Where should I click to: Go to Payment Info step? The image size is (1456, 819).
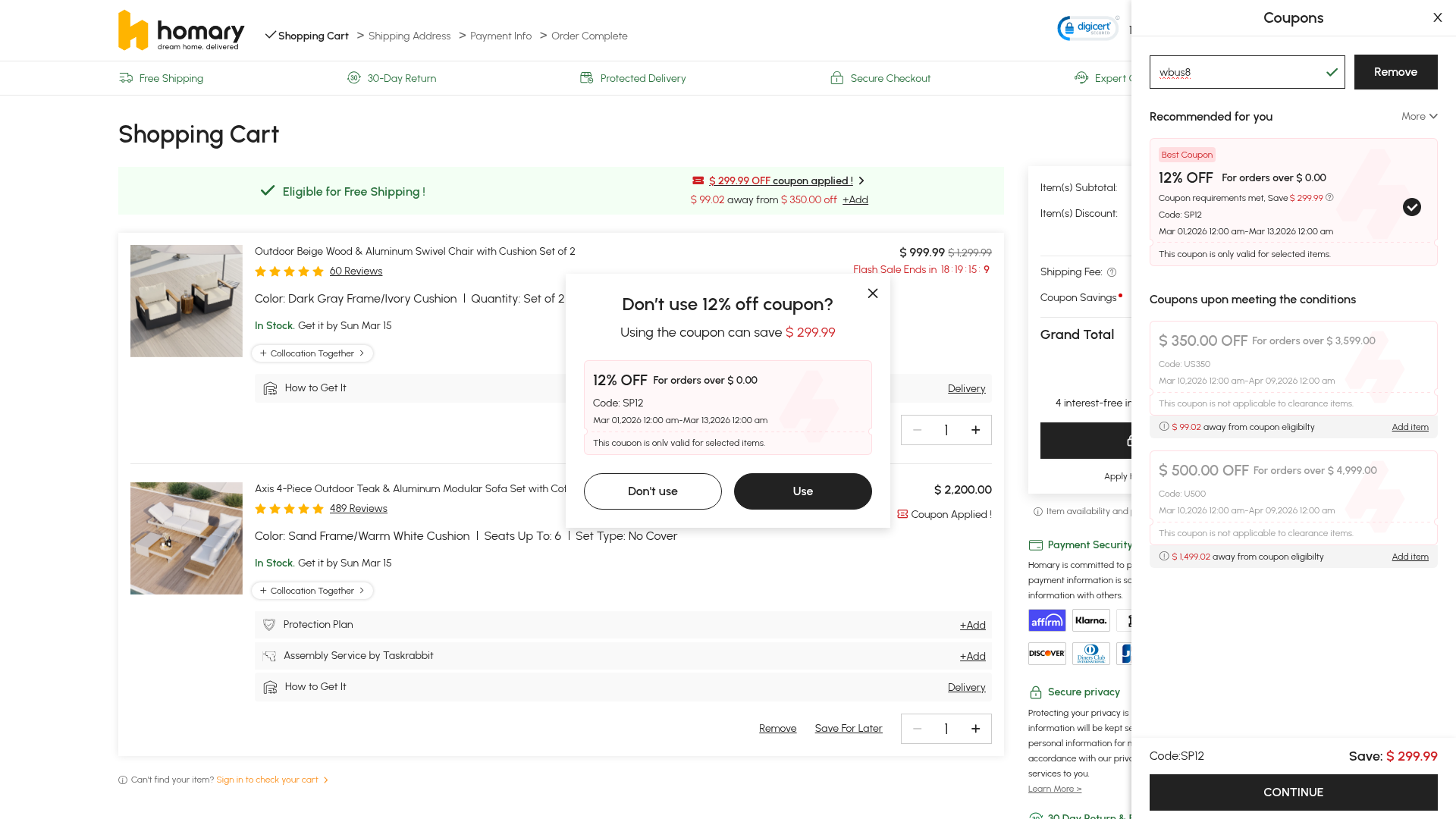point(500,36)
